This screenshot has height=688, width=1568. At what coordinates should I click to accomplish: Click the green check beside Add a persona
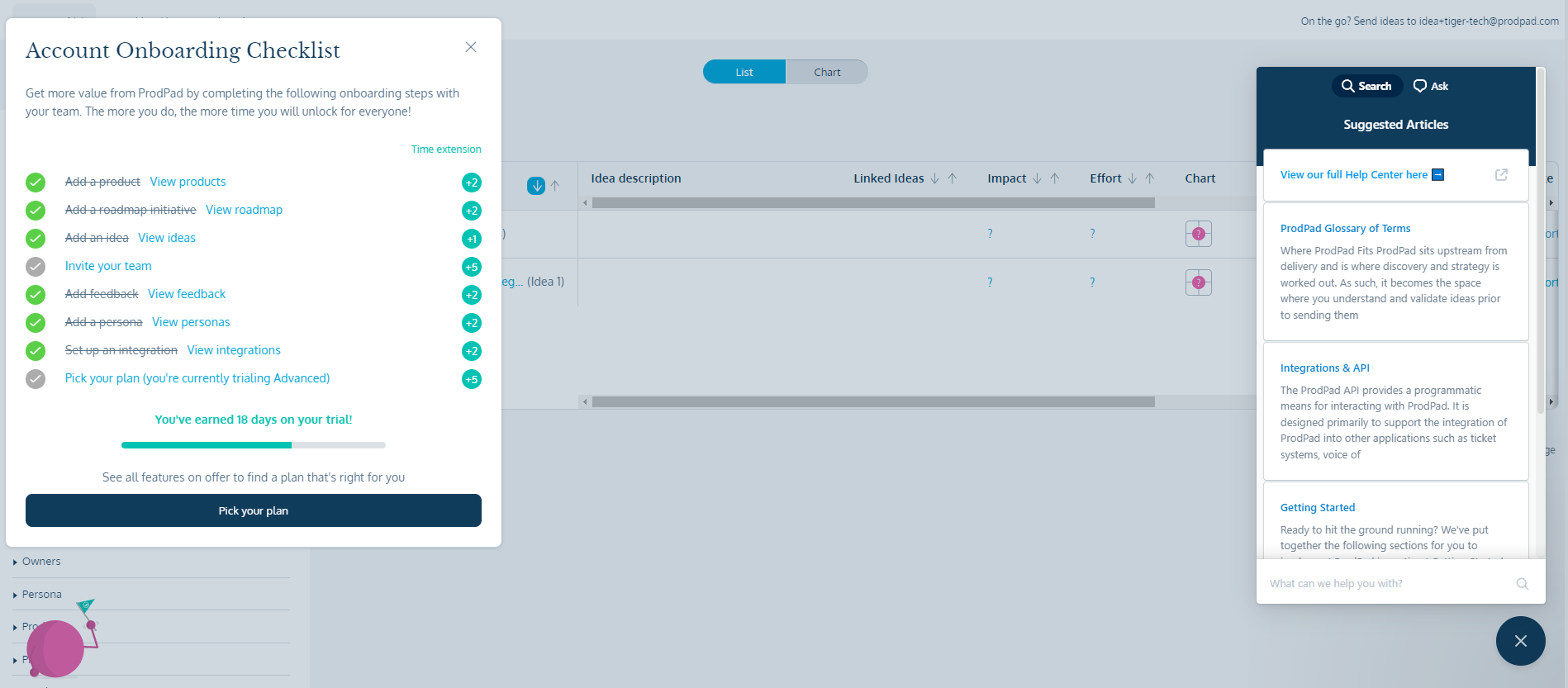pyautogui.click(x=36, y=323)
